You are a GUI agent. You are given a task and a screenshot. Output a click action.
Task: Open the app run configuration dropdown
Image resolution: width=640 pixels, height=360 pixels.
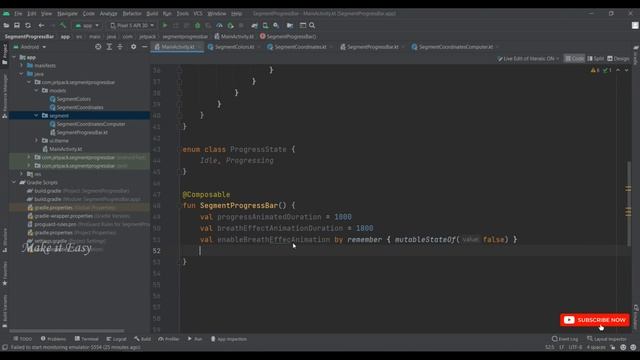coord(87,25)
